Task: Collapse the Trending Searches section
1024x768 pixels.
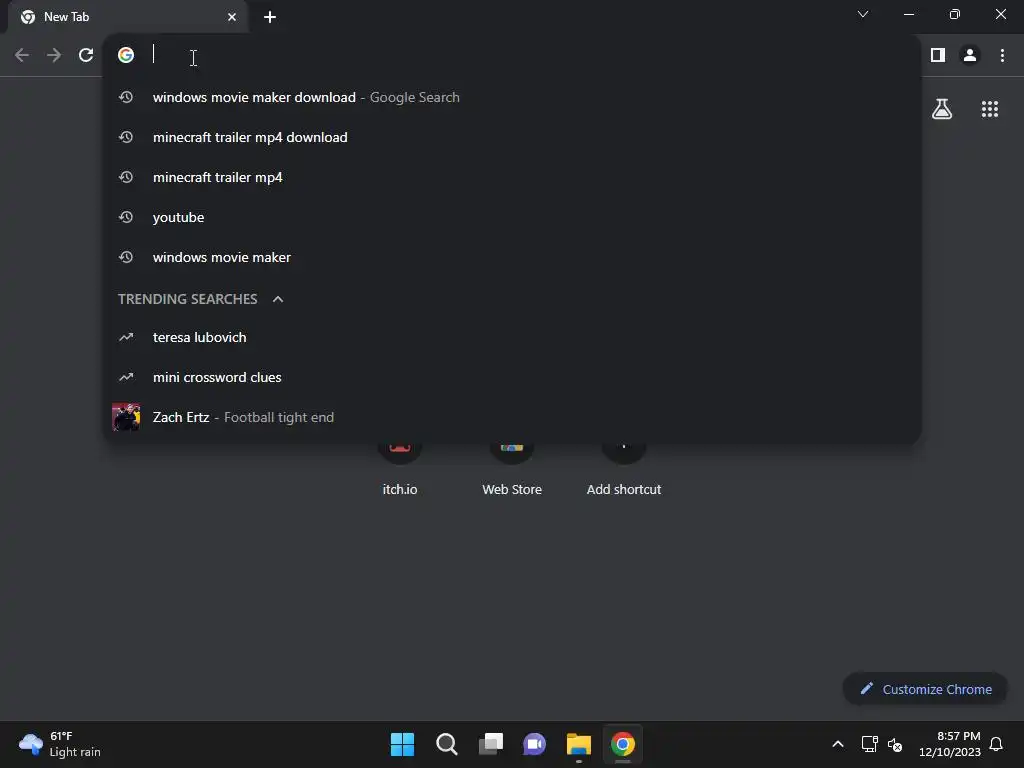Action: point(278,299)
